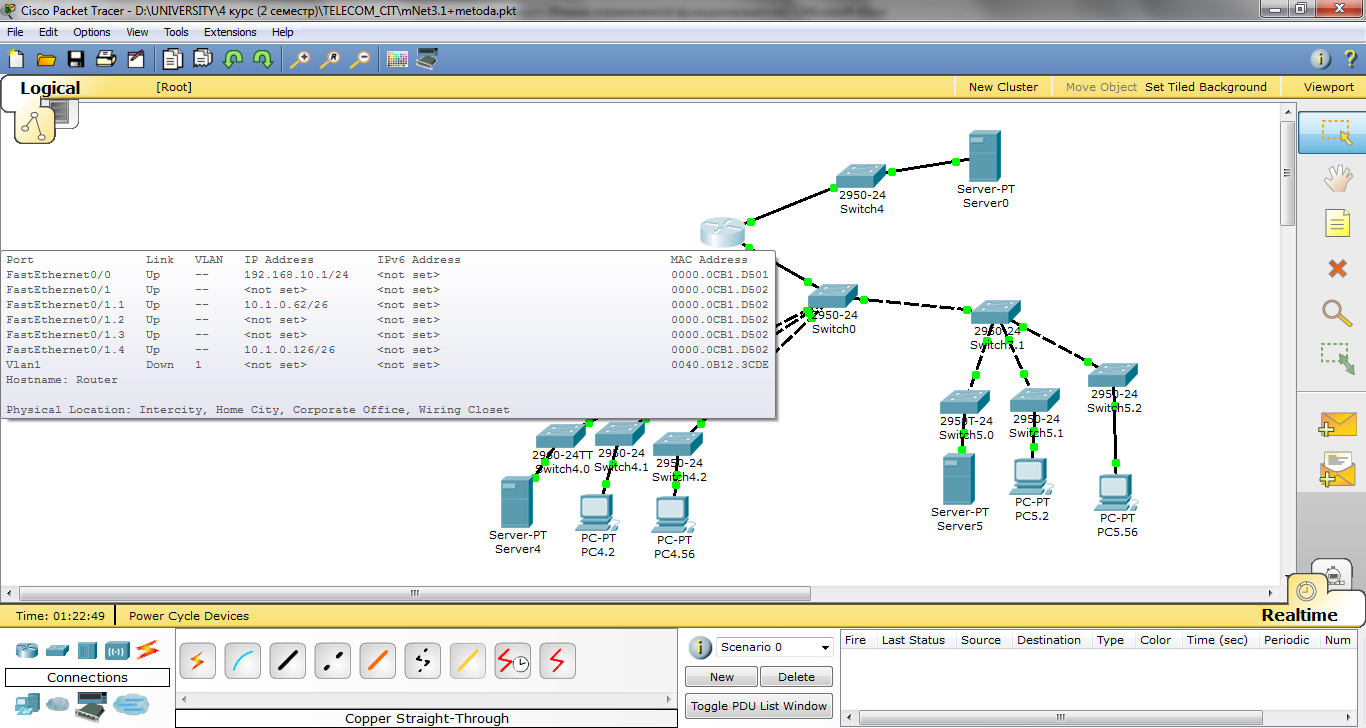Open the custom devices dialog
The height and width of the screenshot is (728, 1366).
[427, 59]
